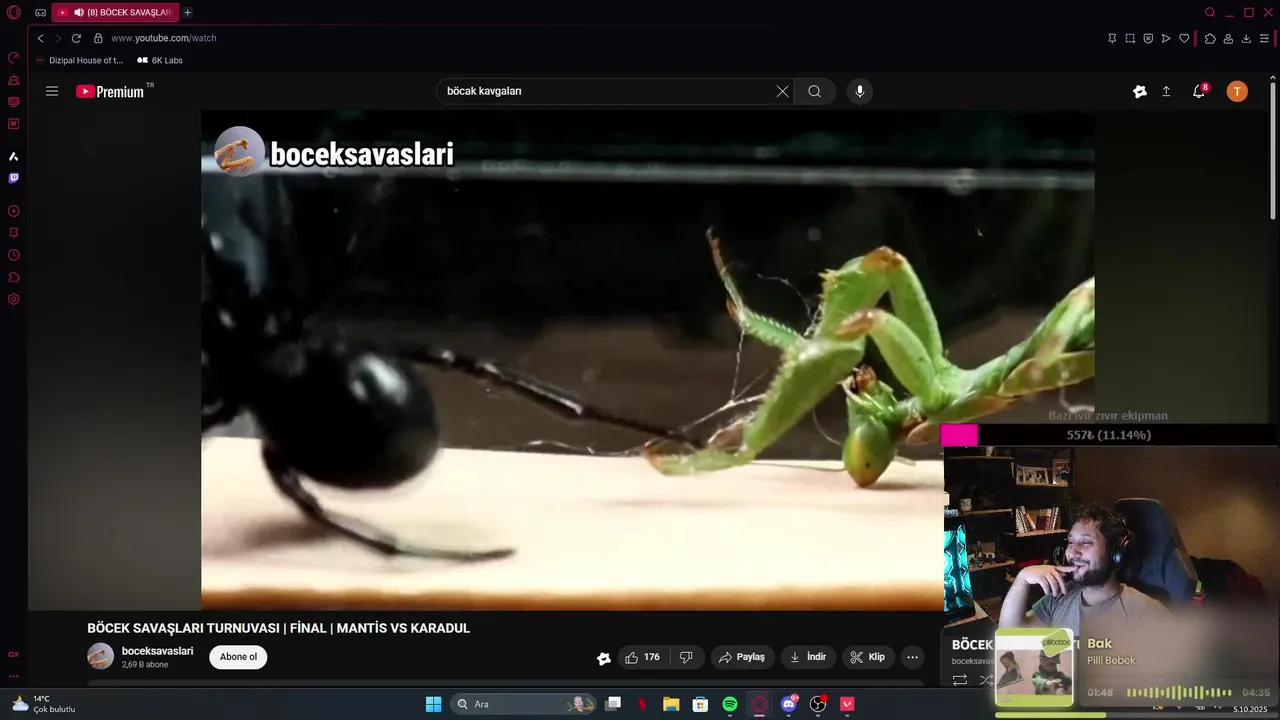Download the video with İndir button
The image size is (1280, 720).
click(x=808, y=657)
